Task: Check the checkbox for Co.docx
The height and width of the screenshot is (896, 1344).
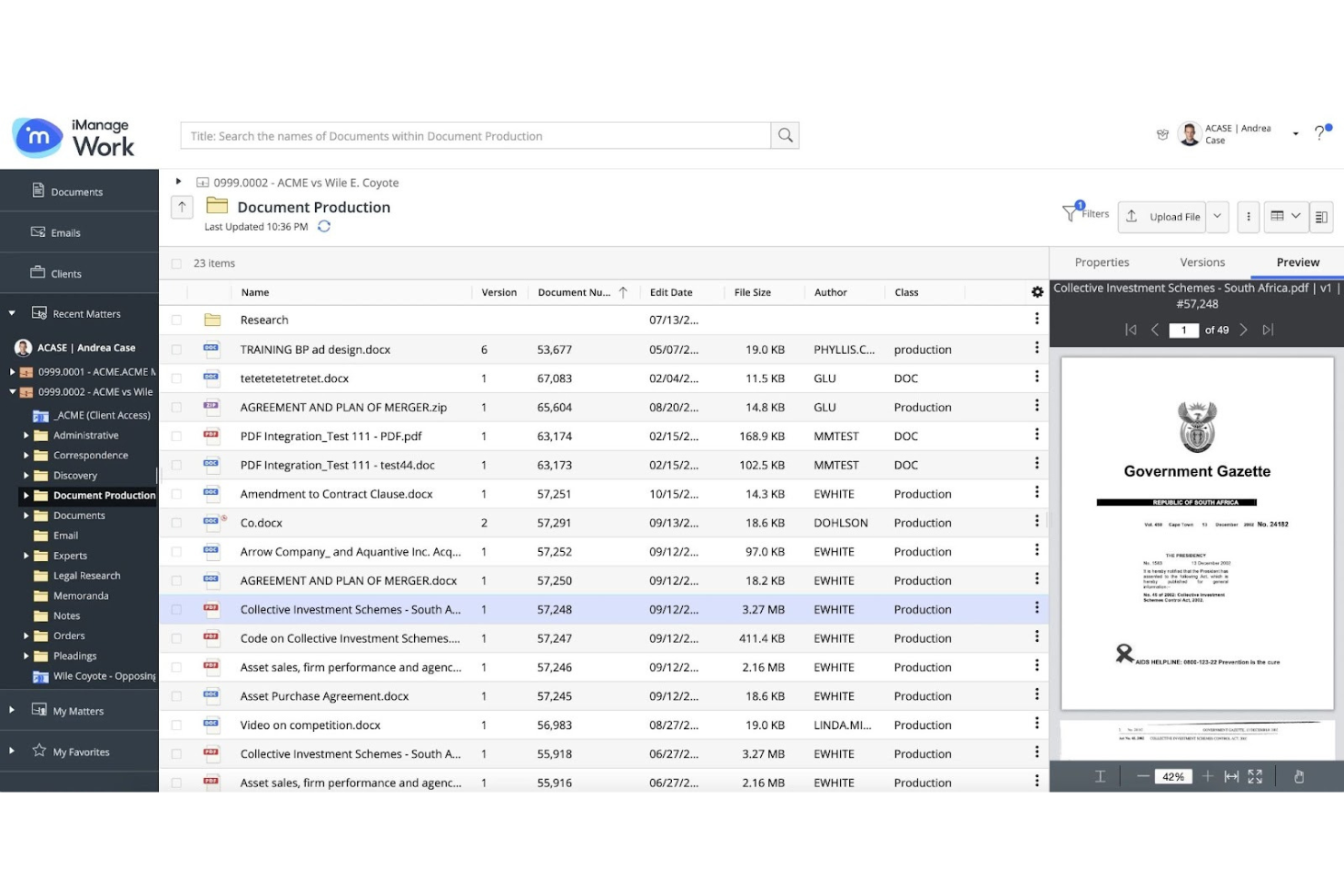Action: point(175,522)
